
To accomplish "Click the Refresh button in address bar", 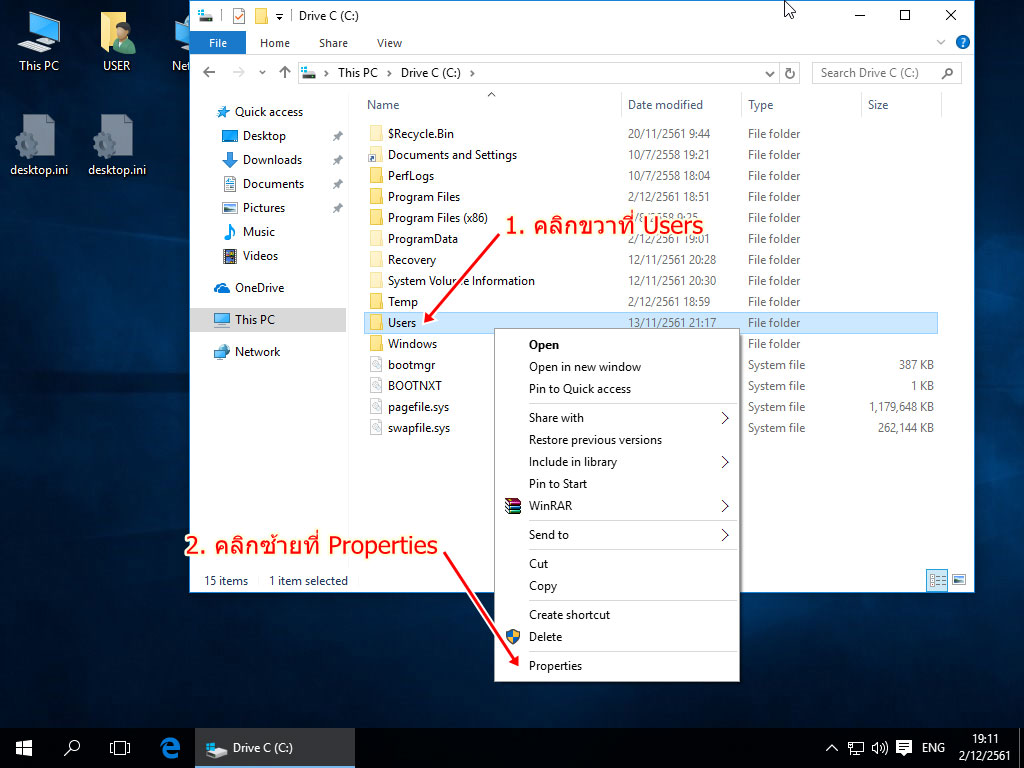I will tap(790, 73).
